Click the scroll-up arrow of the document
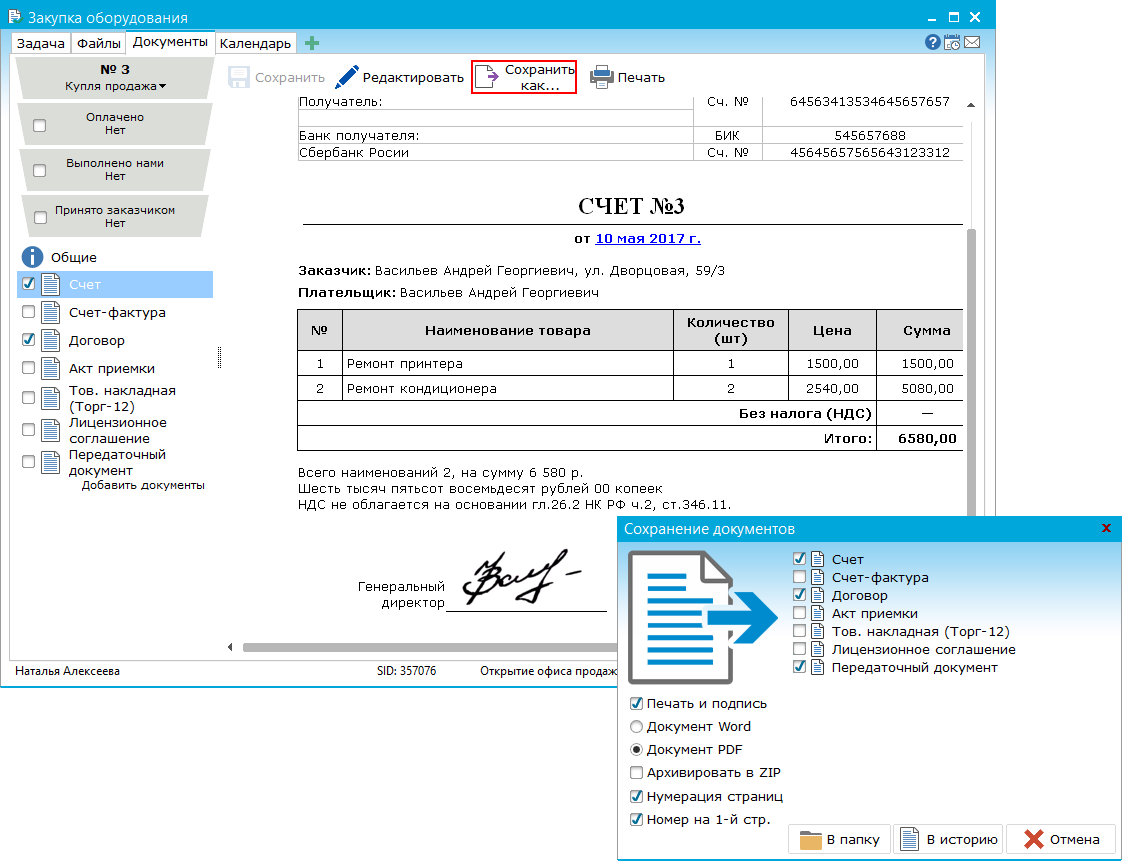The image size is (1122, 861). (971, 105)
